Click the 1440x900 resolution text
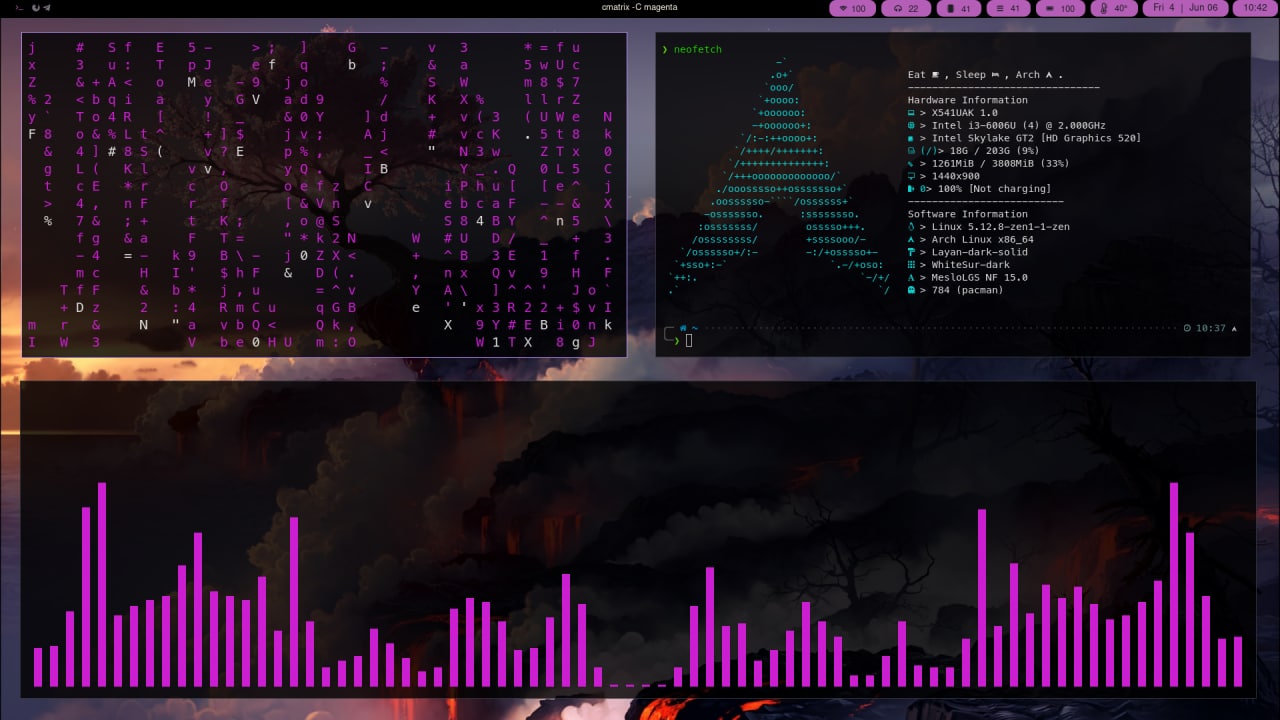This screenshot has height=720, width=1280. coord(956,176)
